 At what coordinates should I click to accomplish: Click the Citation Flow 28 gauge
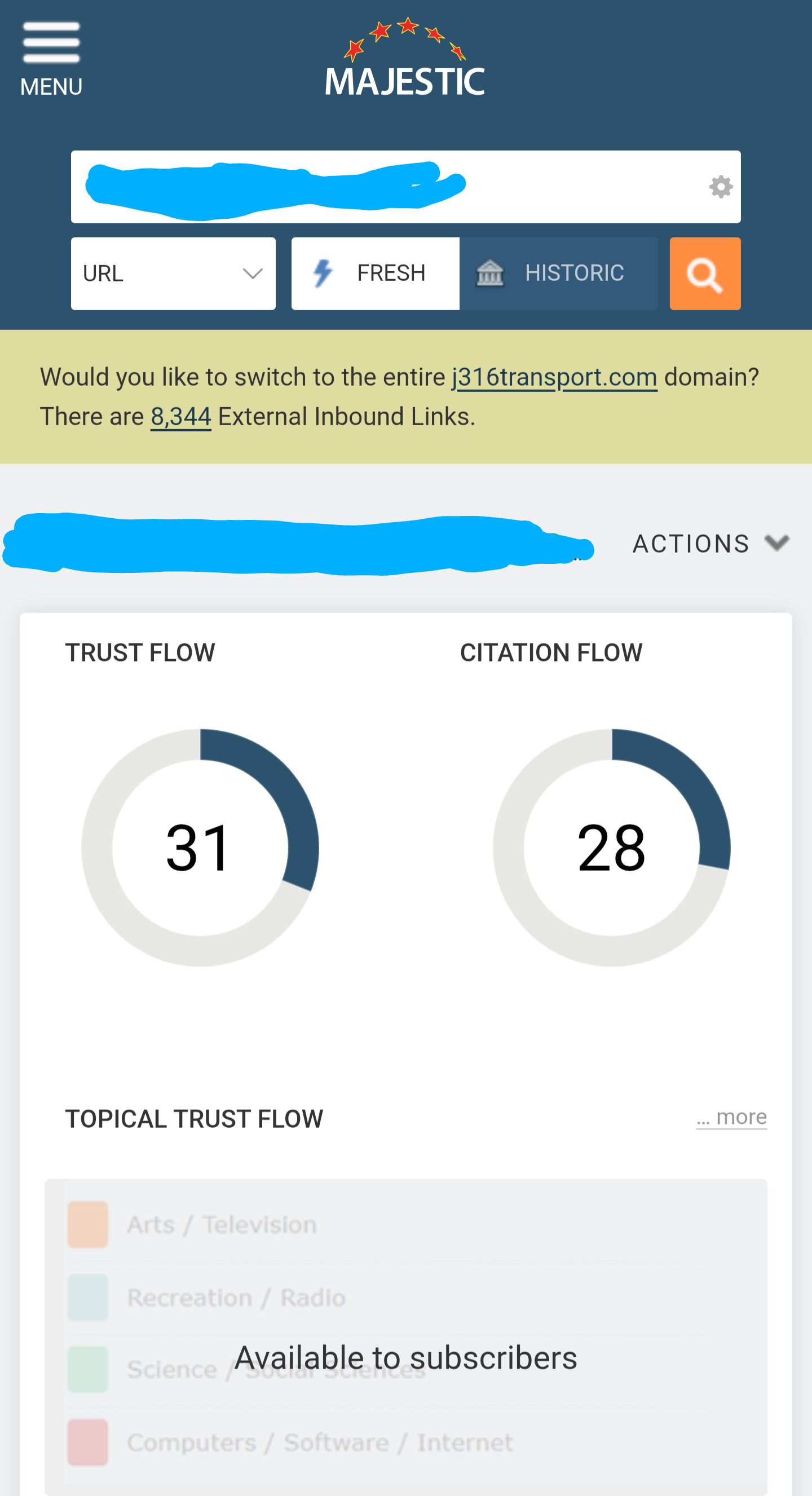coord(611,848)
